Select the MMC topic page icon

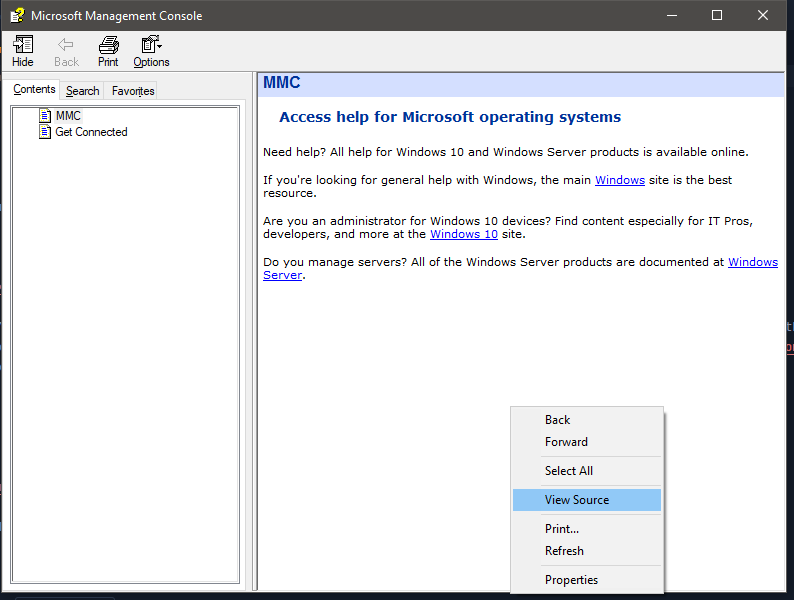45,115
